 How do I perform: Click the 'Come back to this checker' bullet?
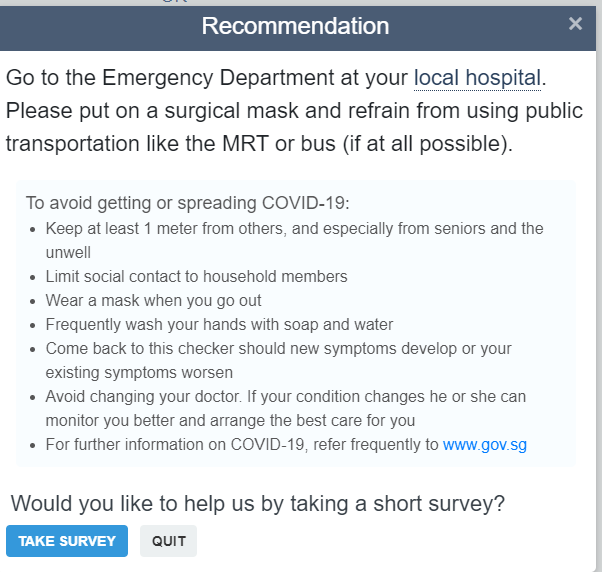point(278,360)
